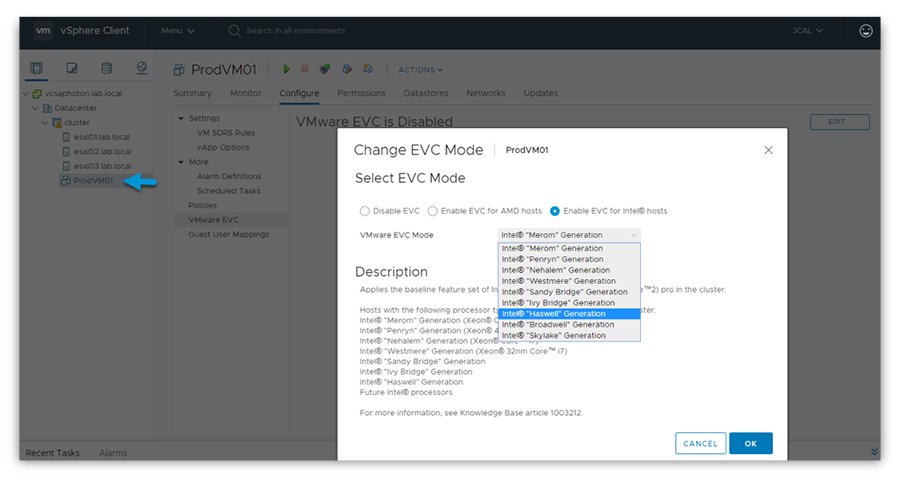This screenshot has width=900, height=479.
Task: Collapse the Datacenter tree node
Action: click(x=36, y=108)
